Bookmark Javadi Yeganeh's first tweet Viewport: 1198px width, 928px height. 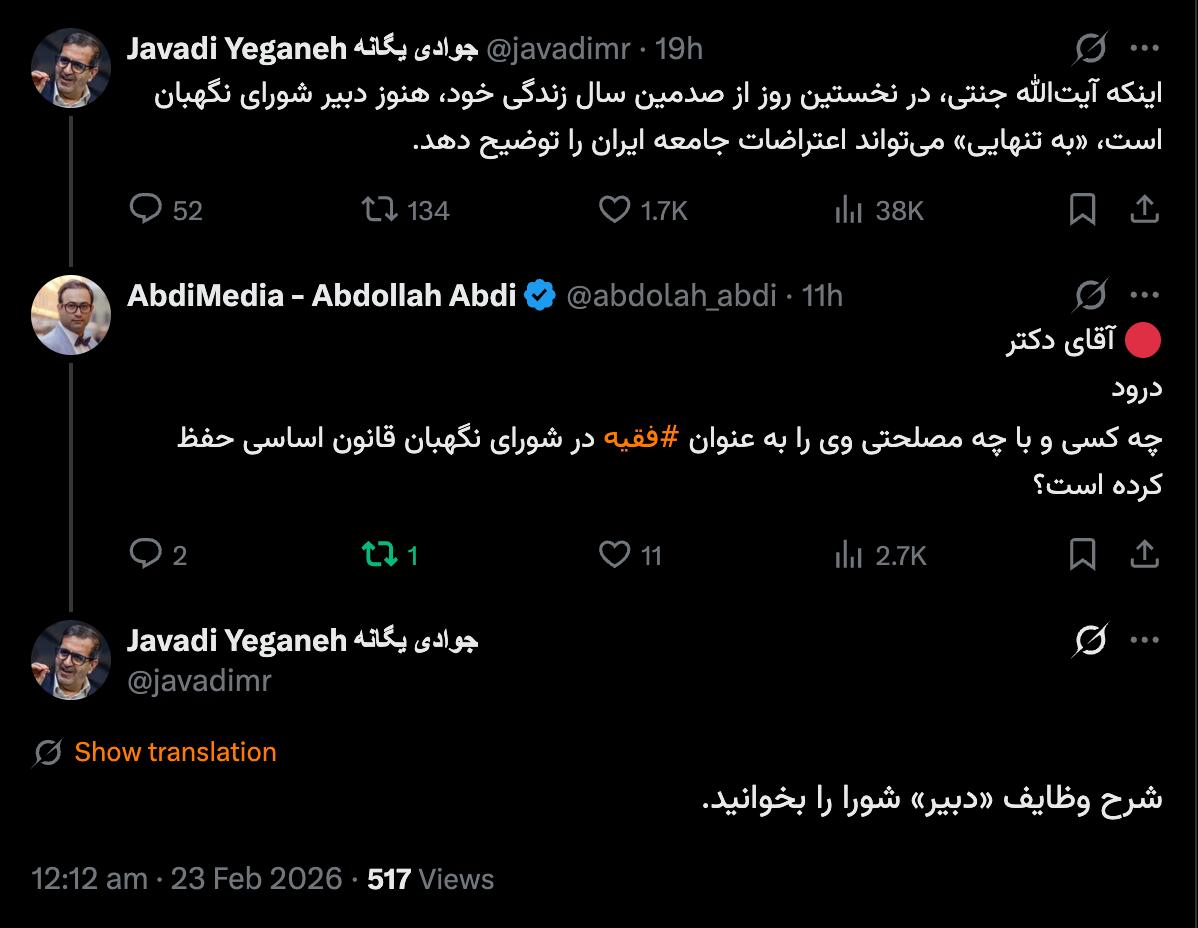tap(1082, 209)
